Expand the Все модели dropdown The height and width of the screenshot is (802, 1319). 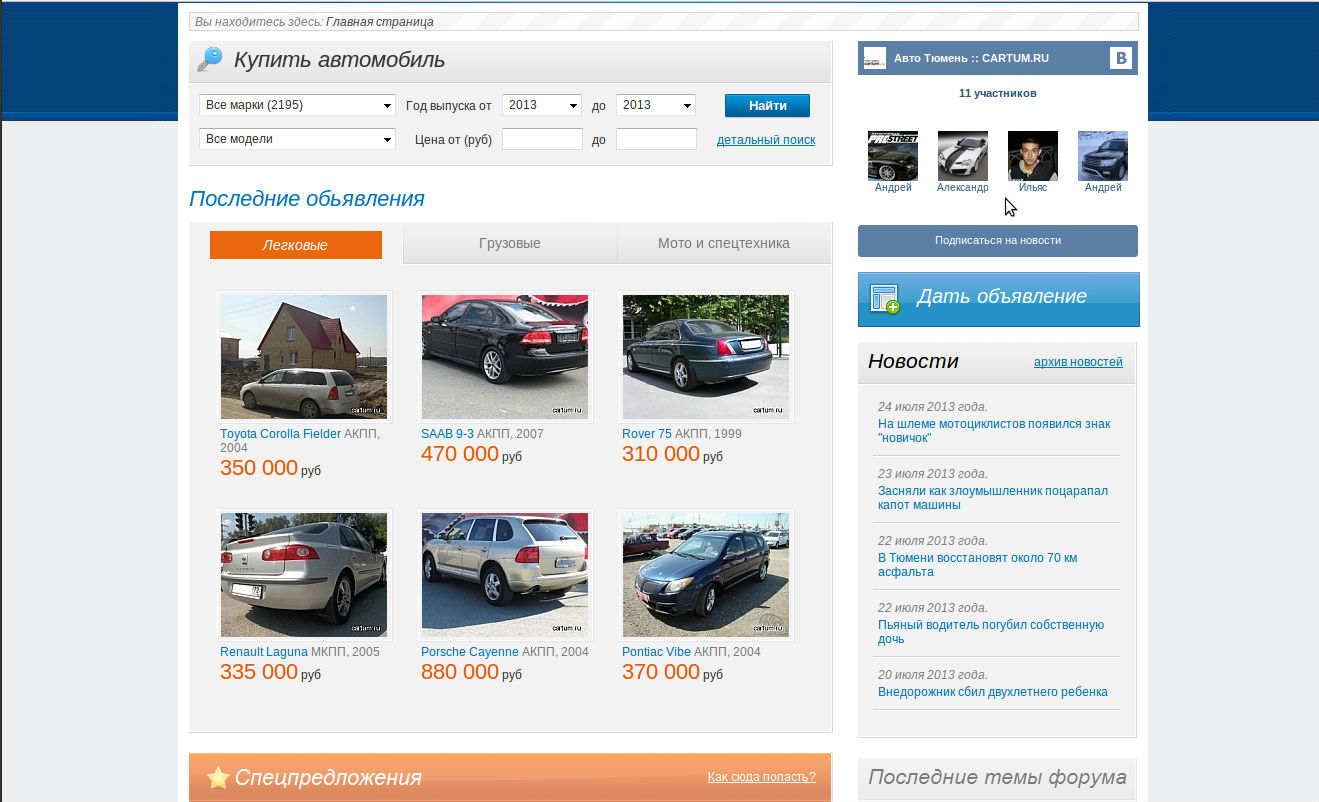tap(298, 139)
